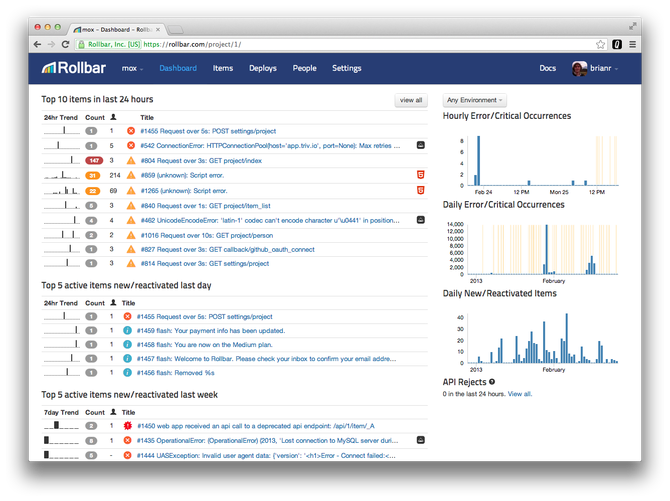The image size is (670, 501).
Task: Click the HTML5 icon beside item #859
Action: (421, 175)
